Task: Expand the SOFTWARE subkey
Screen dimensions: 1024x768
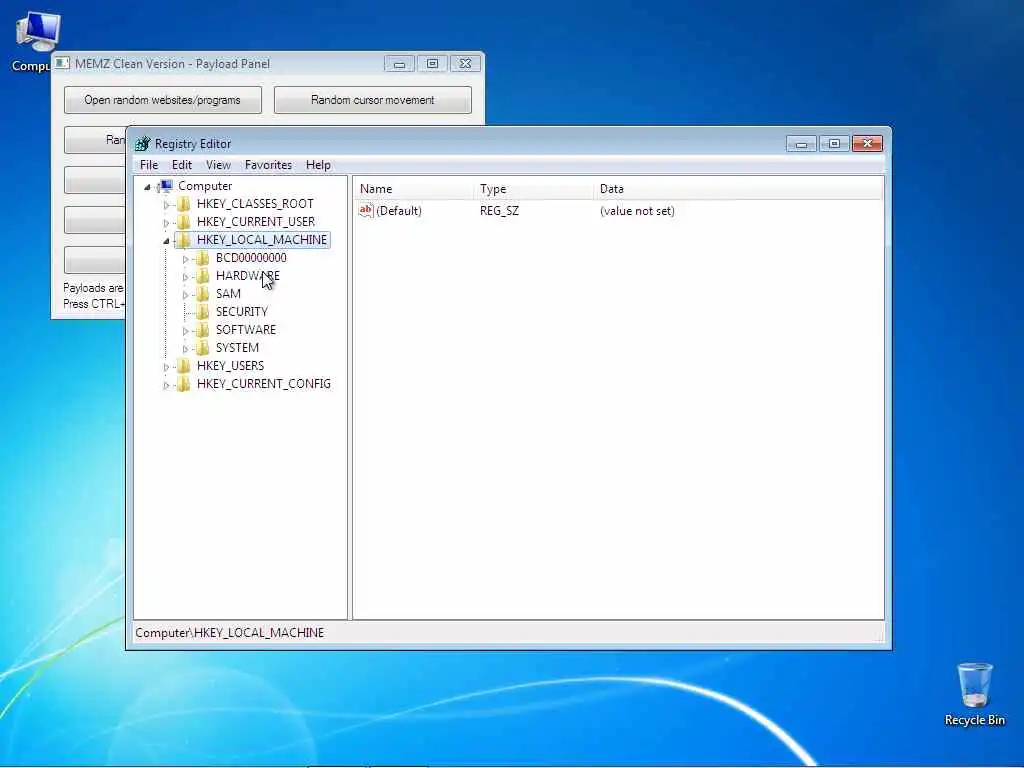Action: (185, 330)
